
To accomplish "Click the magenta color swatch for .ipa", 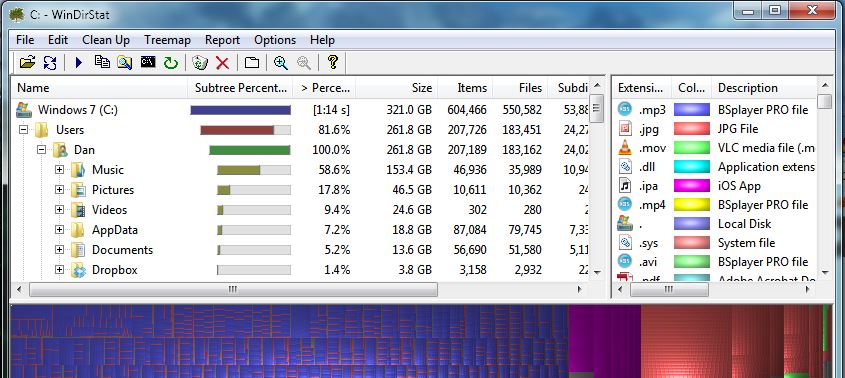I will click(692, 185).
